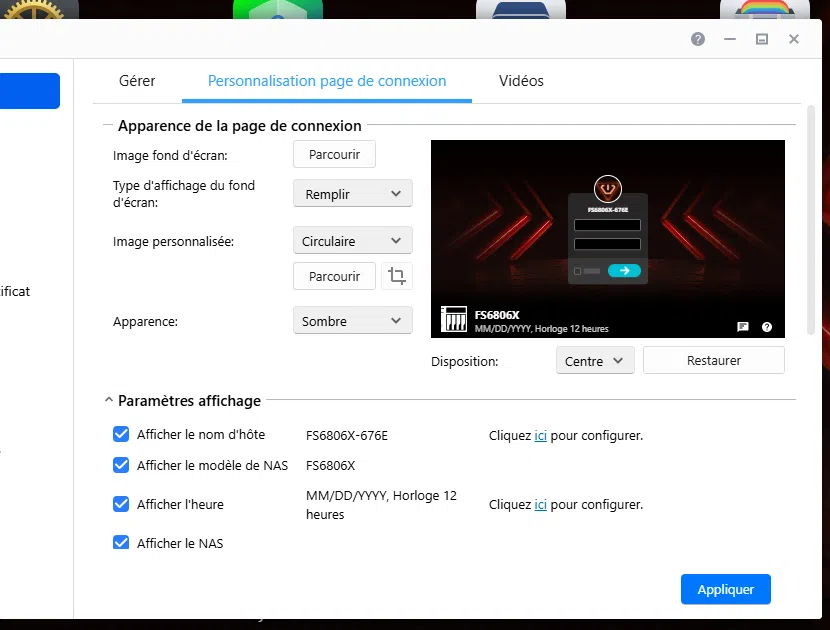Click the Image fond d'écran label

(x=170, y=156)
